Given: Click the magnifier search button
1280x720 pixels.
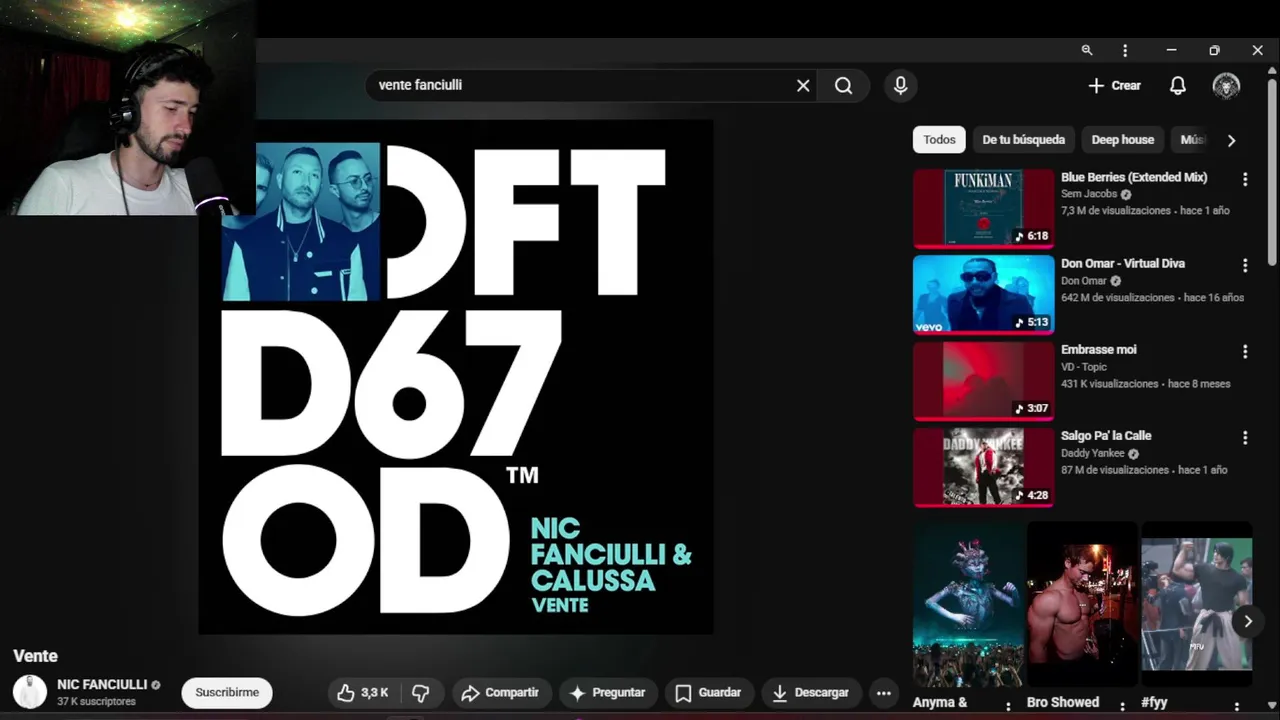Looking at the screenshot, I should coord(844,86).
